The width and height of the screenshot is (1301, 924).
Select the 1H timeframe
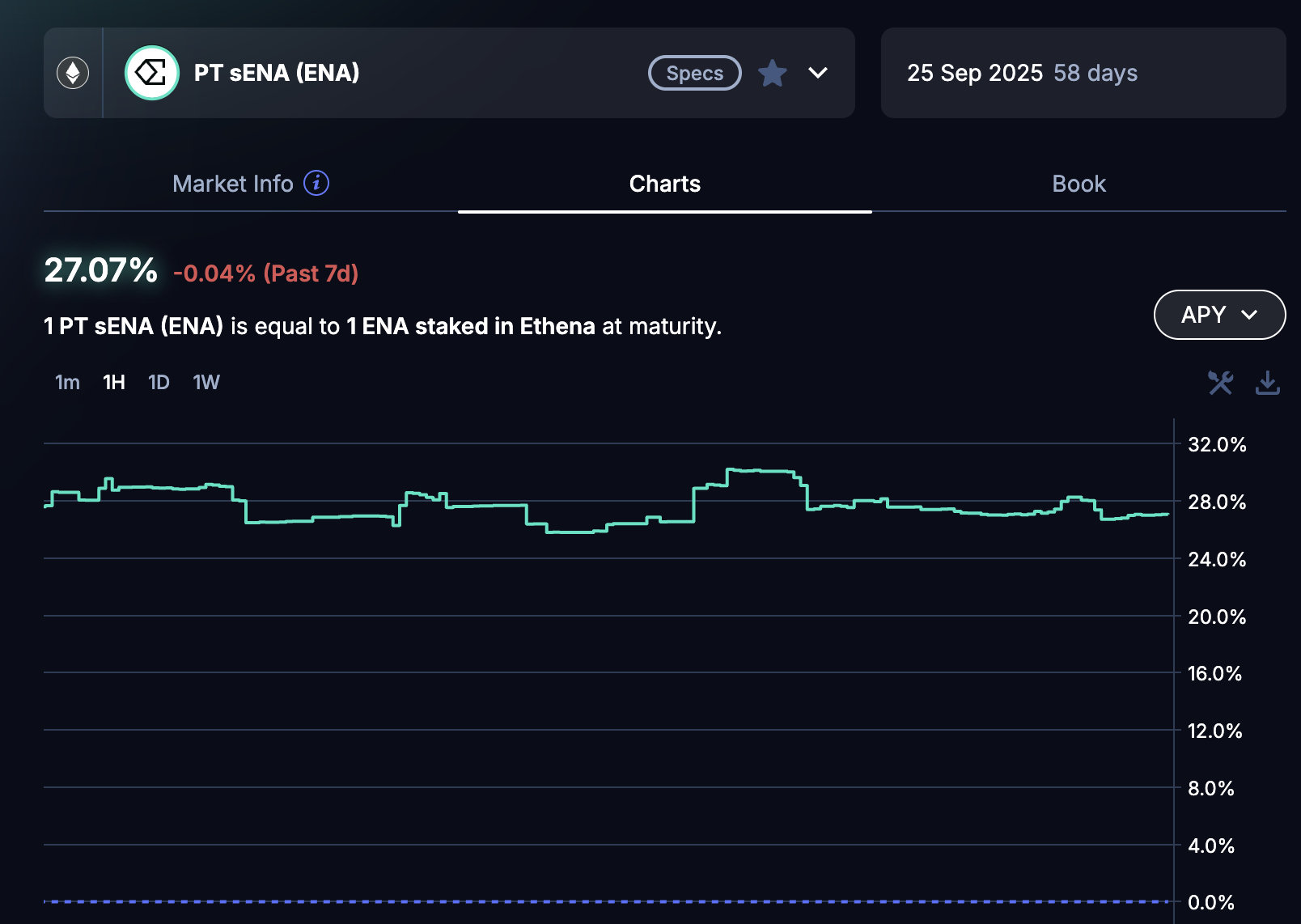(114, 383)
